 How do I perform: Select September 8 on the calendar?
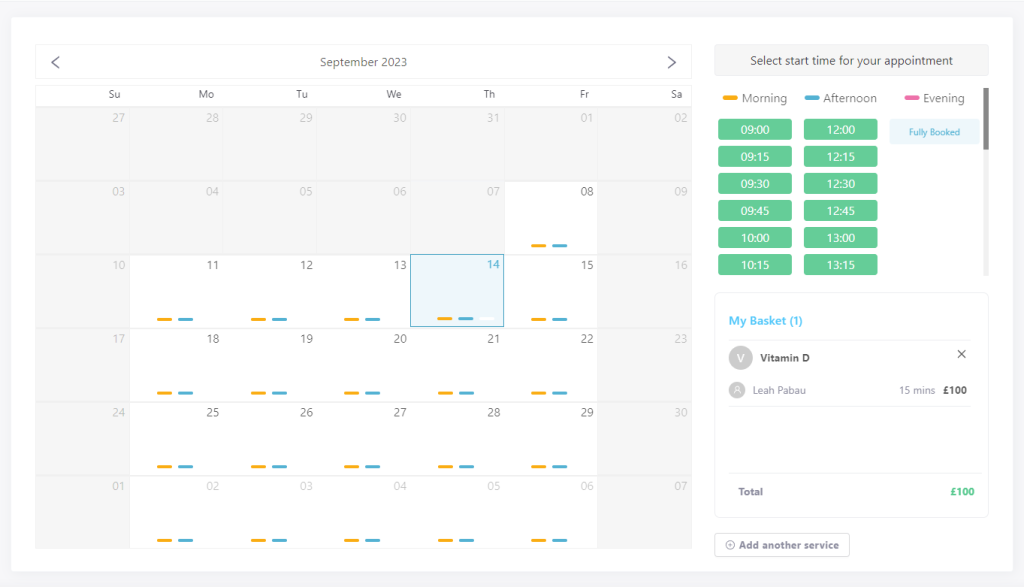coord(551,217)
